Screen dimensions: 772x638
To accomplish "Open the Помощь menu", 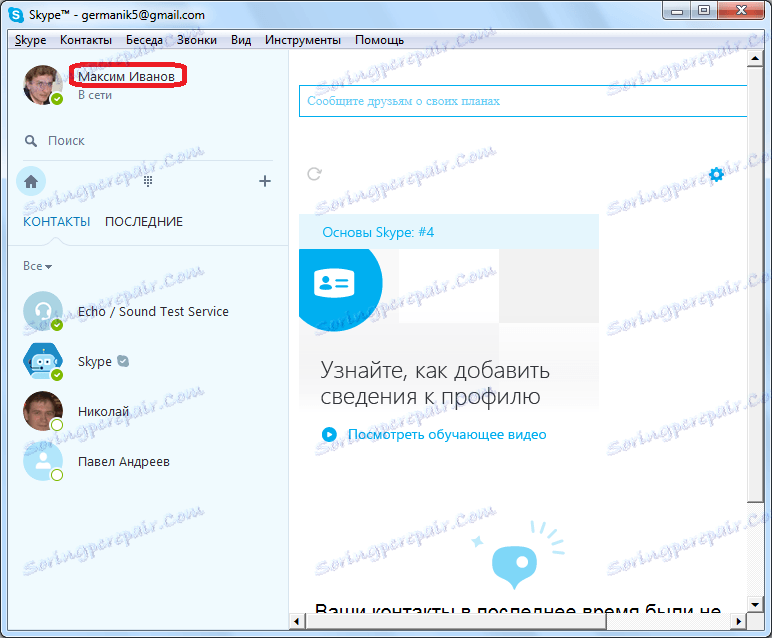I will pos(379,40).
